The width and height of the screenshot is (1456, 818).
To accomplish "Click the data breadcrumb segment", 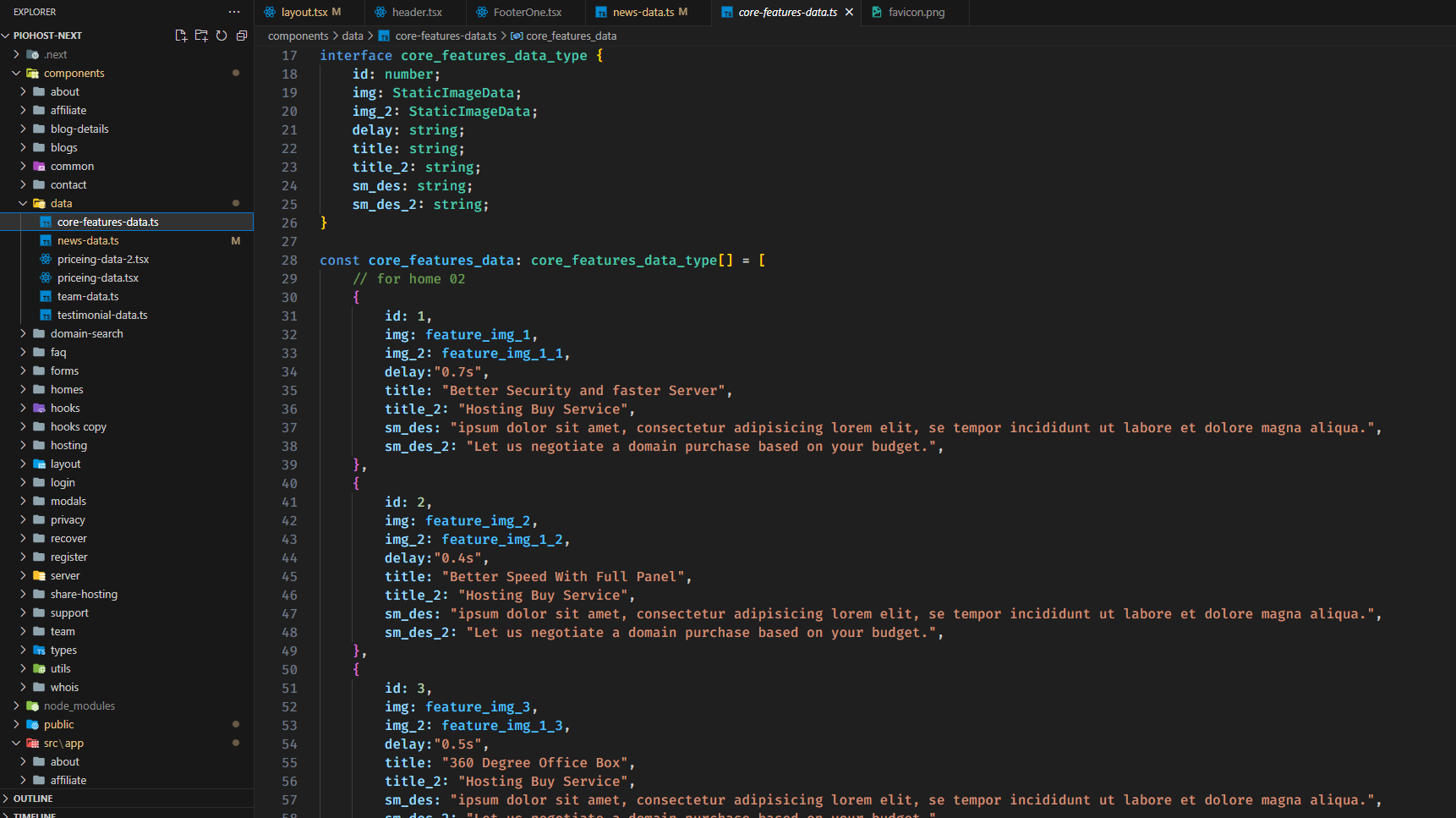I will tap(353, 36).
